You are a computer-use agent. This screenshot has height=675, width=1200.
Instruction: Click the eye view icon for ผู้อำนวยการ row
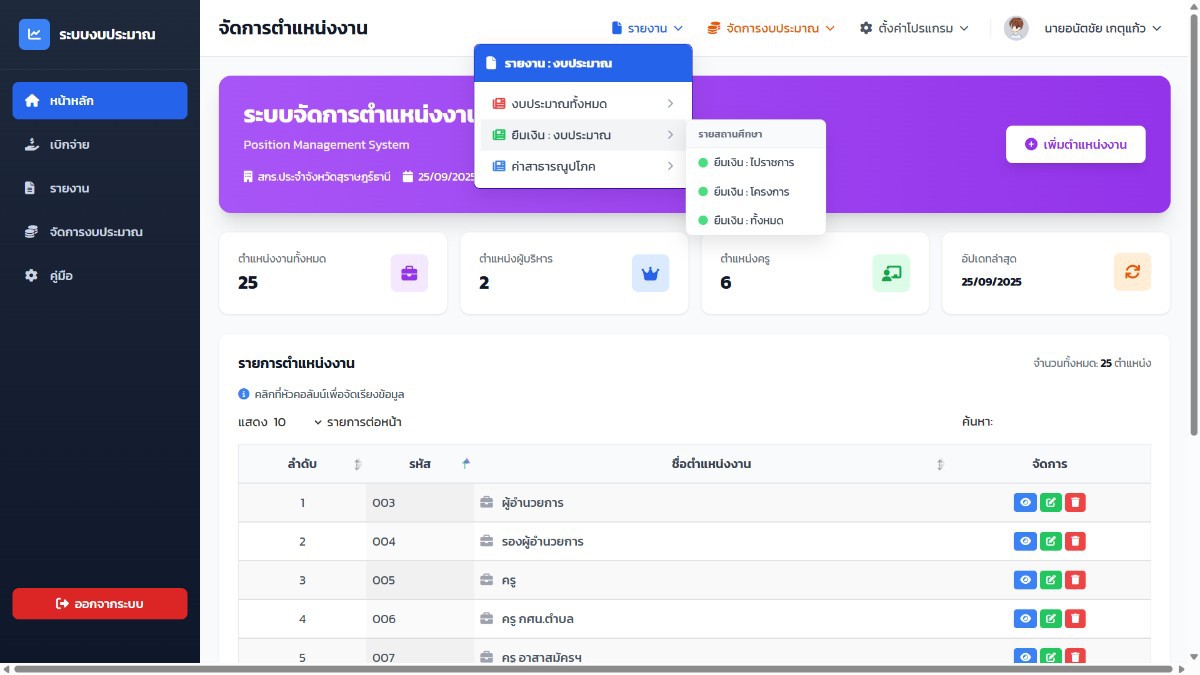(x=1025, y=502)
